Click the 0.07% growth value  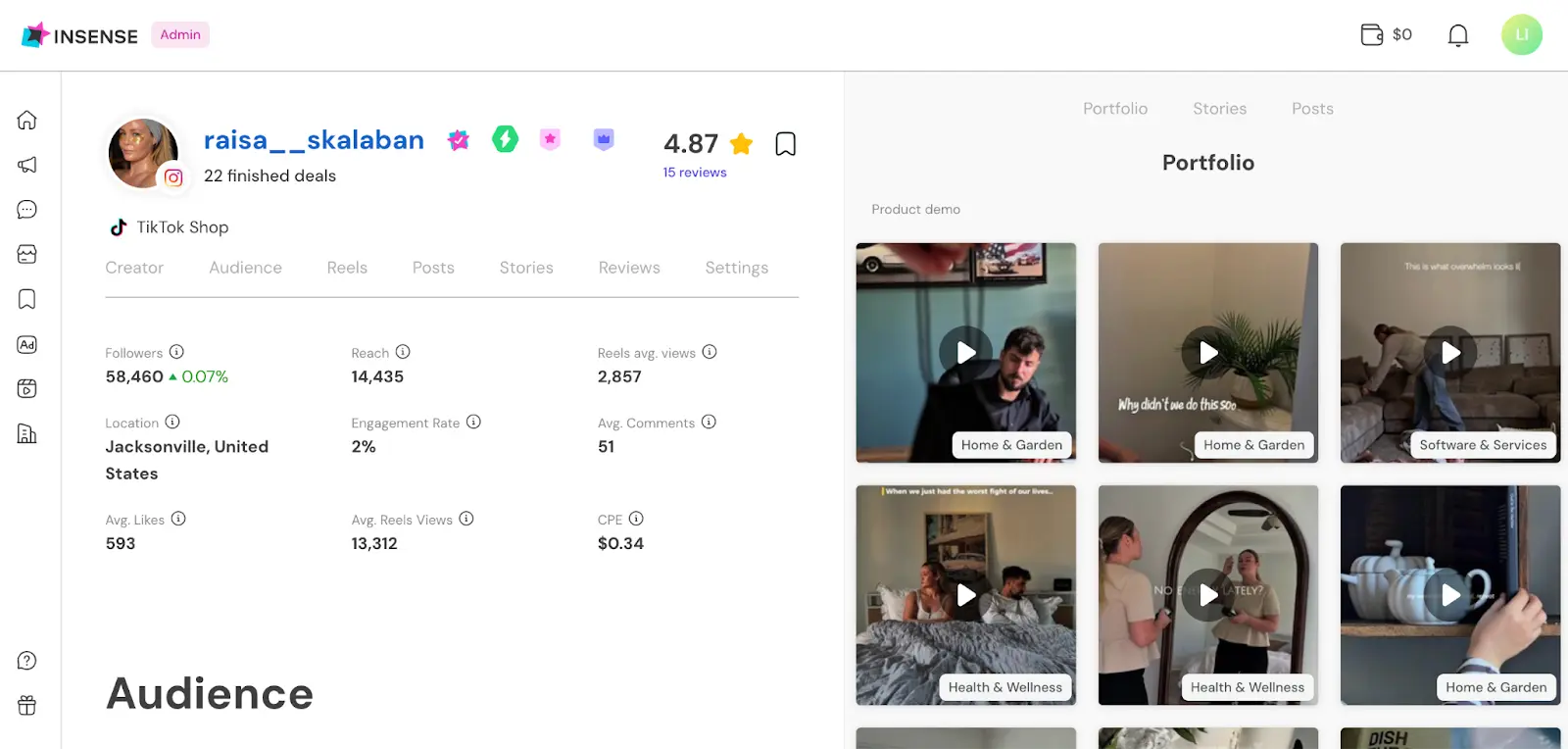(205, 376)
